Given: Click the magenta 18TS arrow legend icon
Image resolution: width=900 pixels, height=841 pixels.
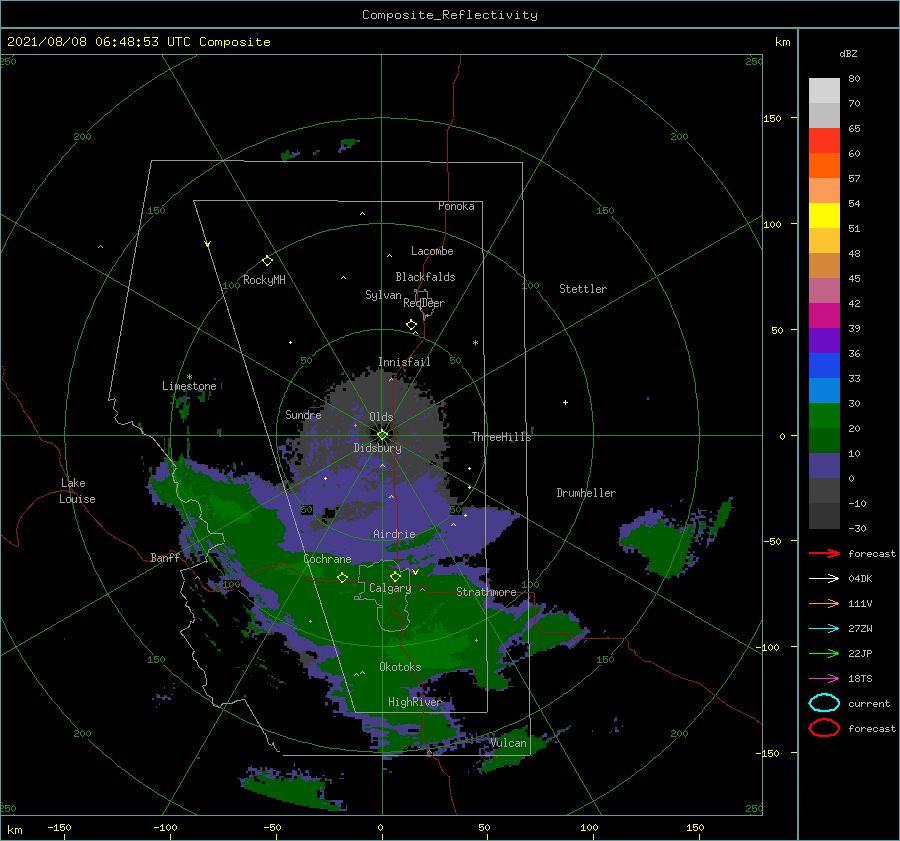Looking at the screenshot, I should tap(824, 679).
